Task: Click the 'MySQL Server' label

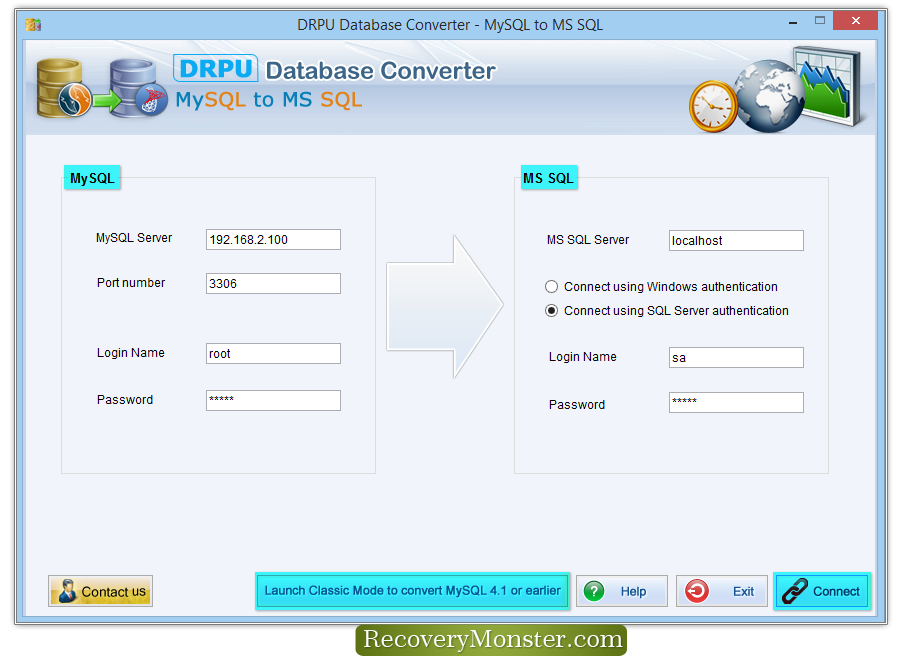Action: (x=134, y=238)
